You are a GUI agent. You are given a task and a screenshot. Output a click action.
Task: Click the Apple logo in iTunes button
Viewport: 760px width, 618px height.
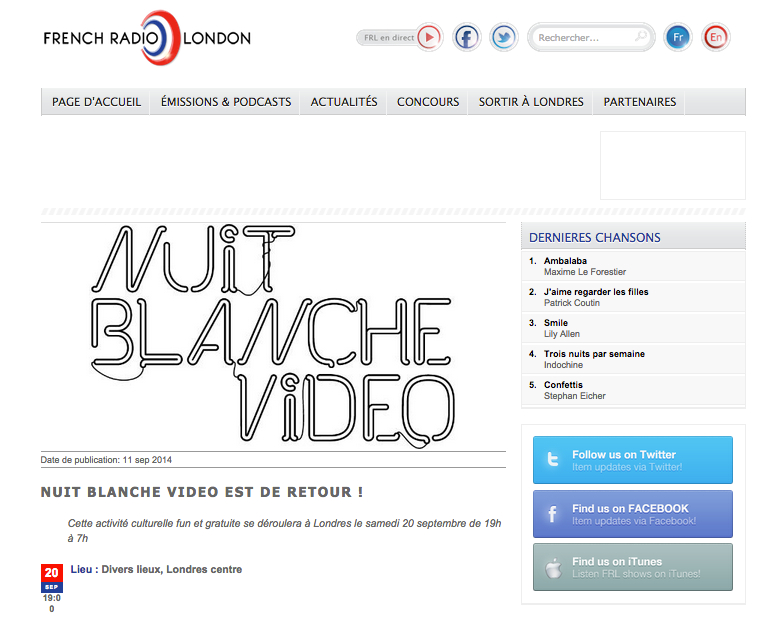tap(553, 568)
